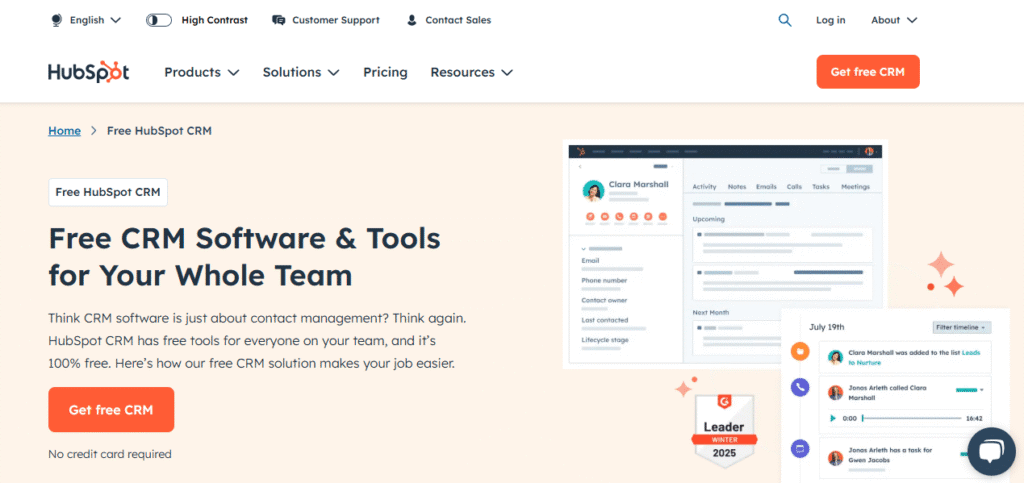Screen dimensions: 1024x483
Task: Click the G2 Leader Winter 2025 badge
Action: (x=724, y=430)
